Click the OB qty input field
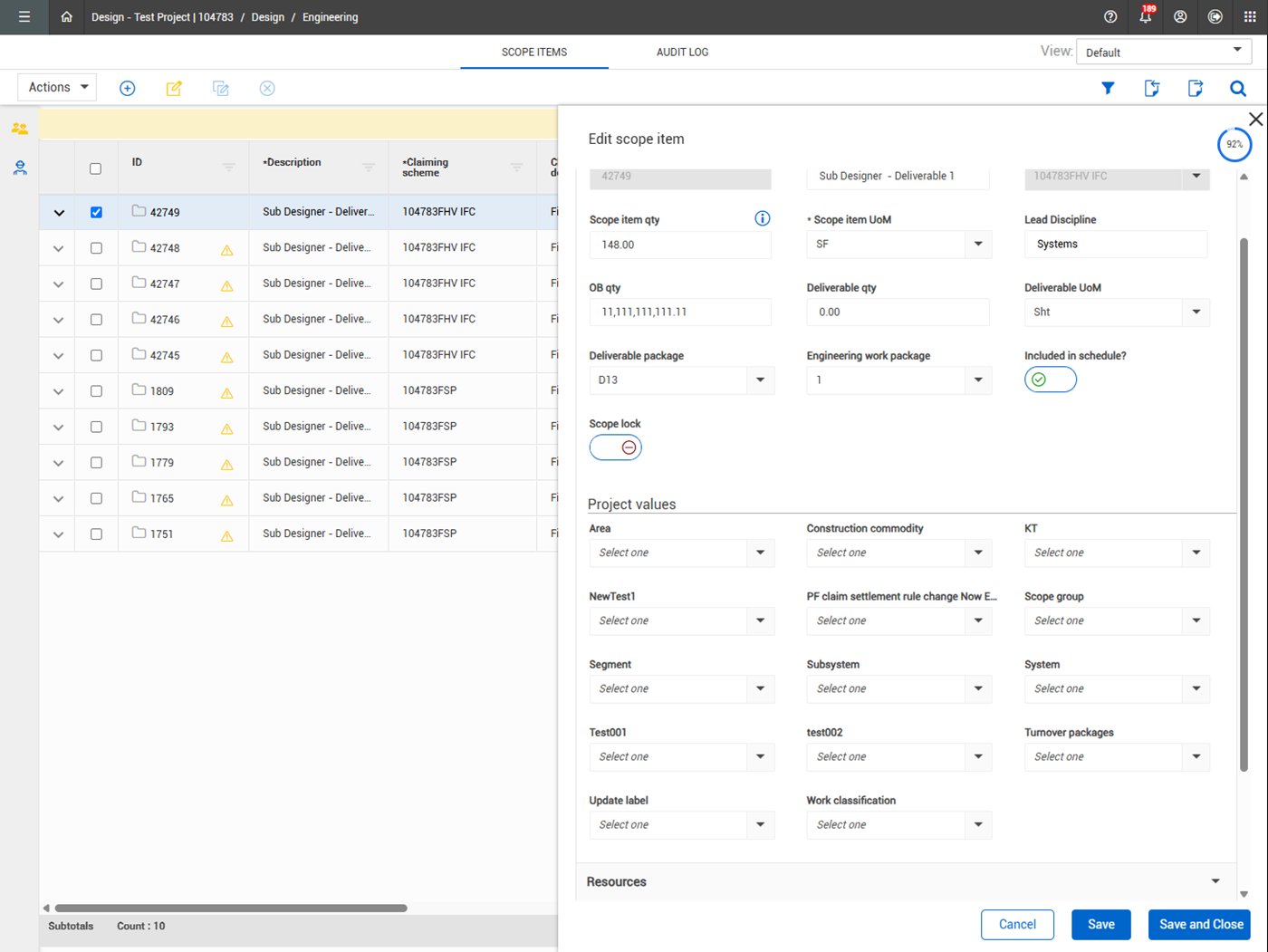This screenshot has height=952, width=1268. pos(679,312)
